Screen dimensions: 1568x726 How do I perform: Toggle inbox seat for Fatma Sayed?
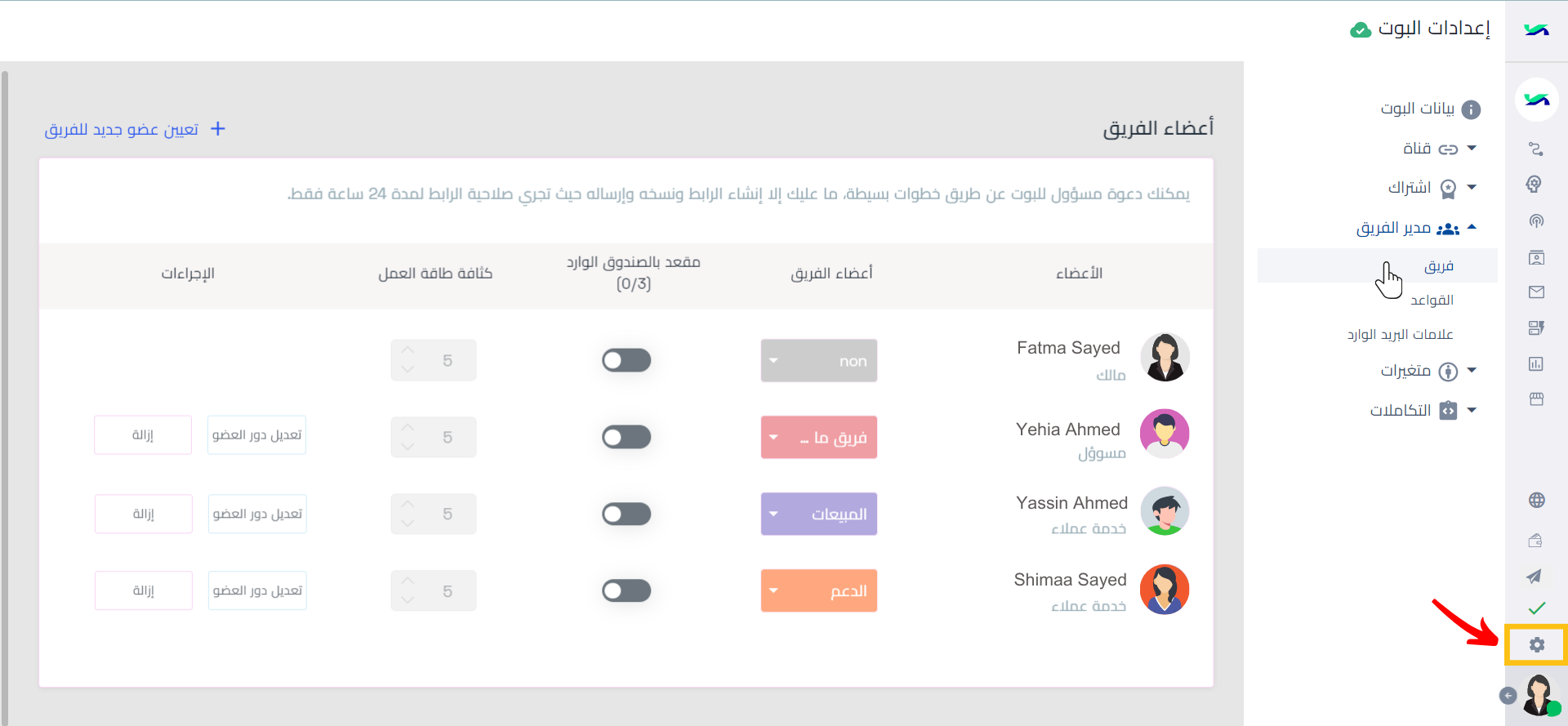coord(626,360)
